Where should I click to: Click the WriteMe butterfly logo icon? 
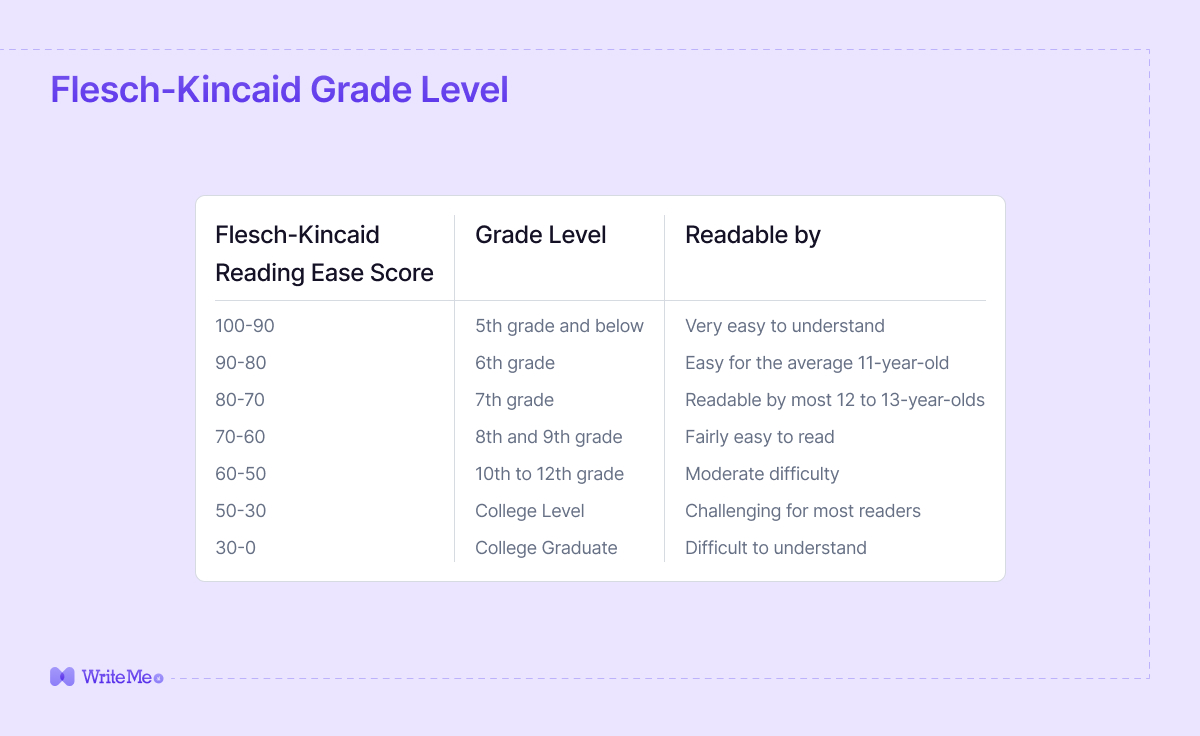pyautogui.click(x=62, y=677)
